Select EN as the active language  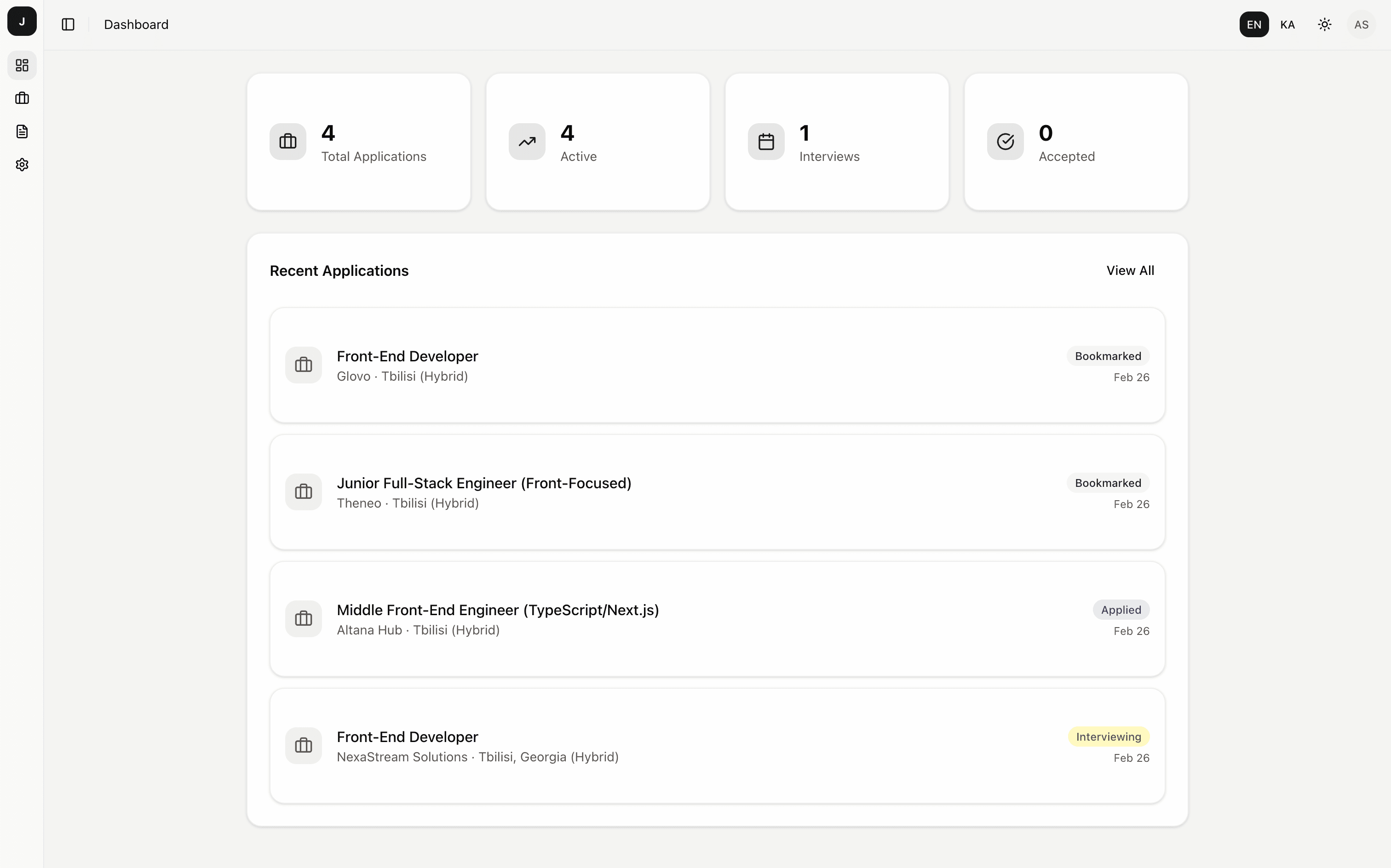(1254, 24)
